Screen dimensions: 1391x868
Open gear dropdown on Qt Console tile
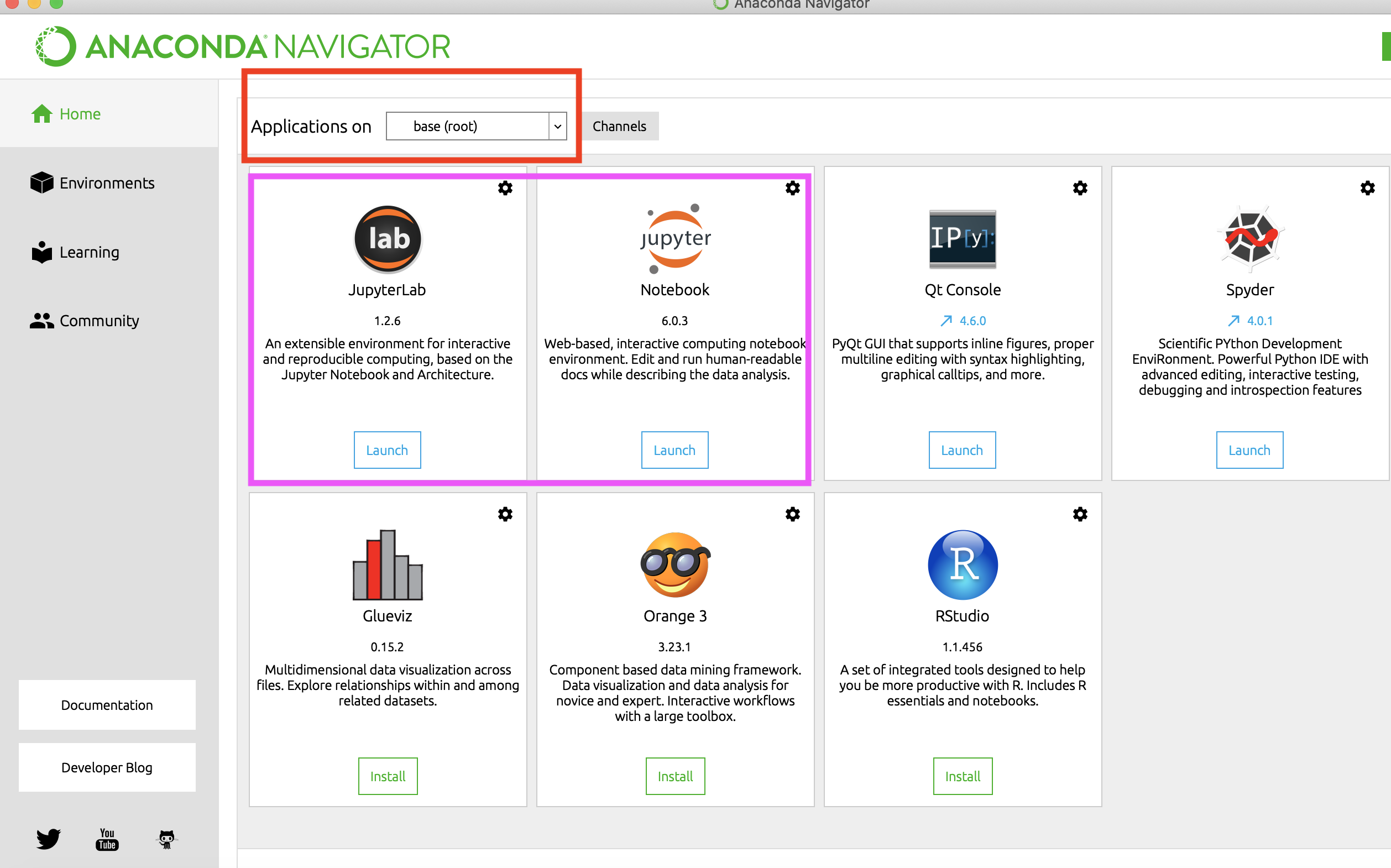(x=1080, y=189)
